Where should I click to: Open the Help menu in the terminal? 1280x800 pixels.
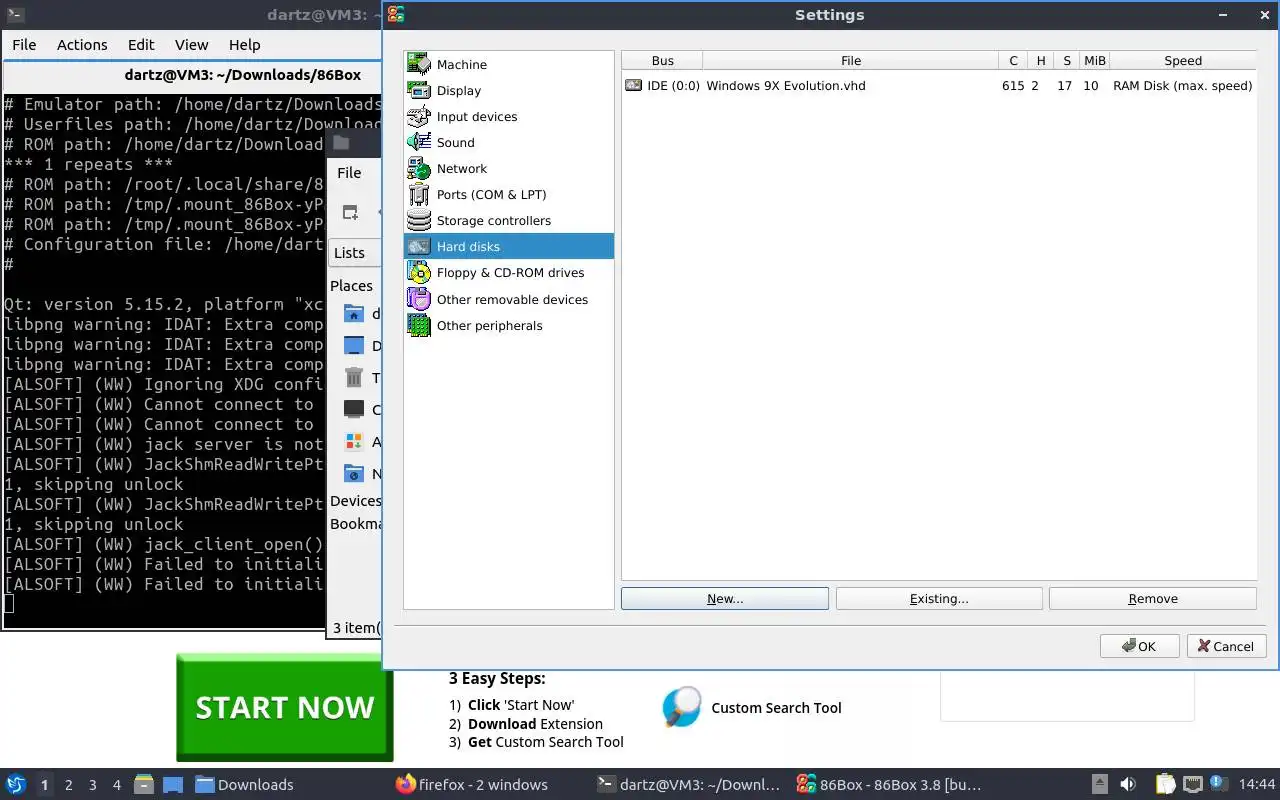pyautogui.click(x=244, y=44)
